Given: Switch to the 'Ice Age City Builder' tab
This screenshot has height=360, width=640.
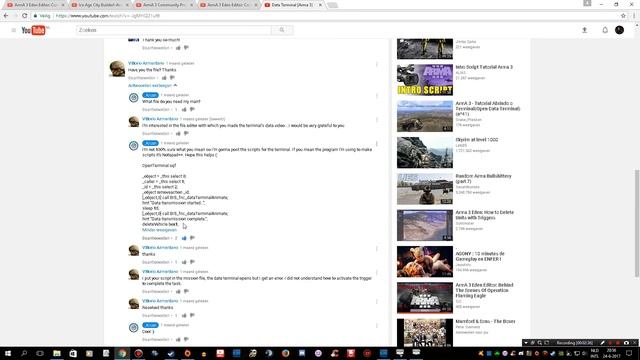Looking at the screenshot, I should click(100, 5).
